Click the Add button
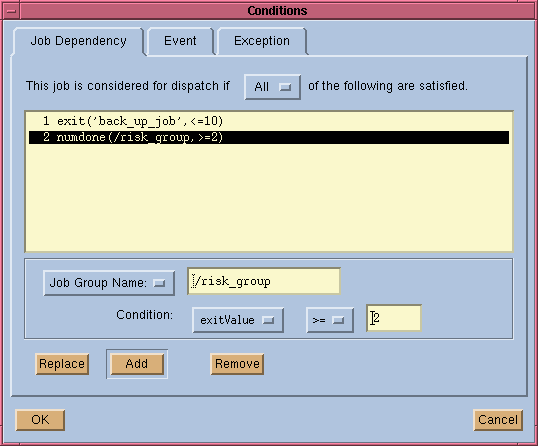This screenshot has height=446, width=538. 137,364
